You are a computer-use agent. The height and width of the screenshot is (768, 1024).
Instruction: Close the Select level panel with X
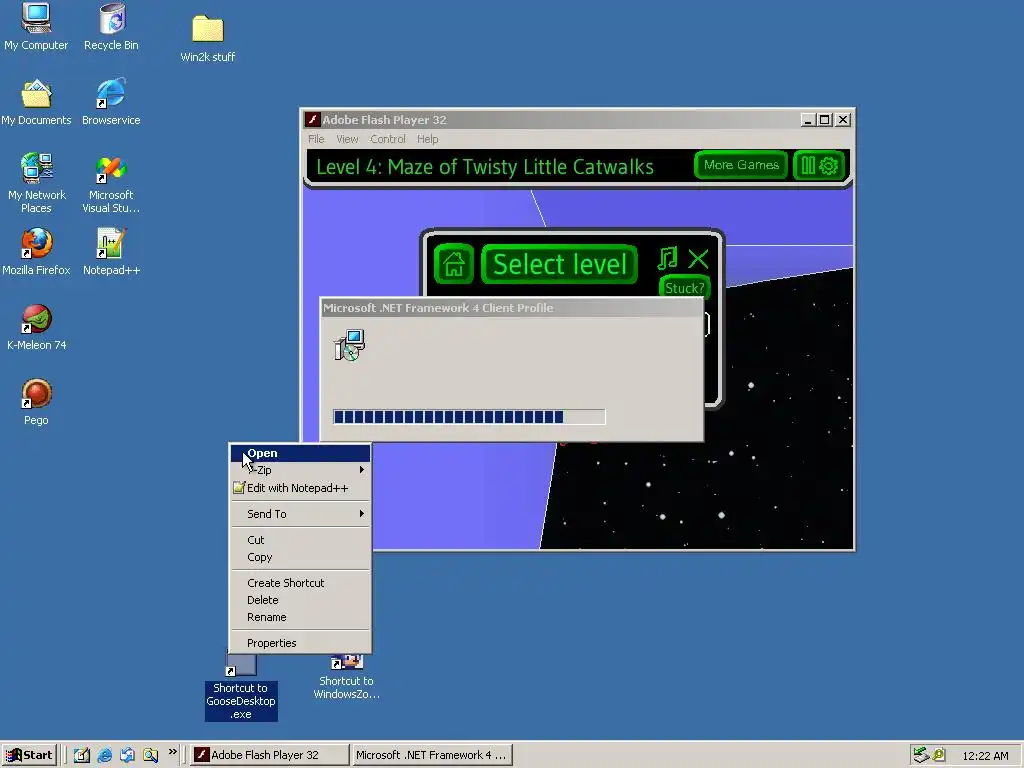(698, 259)
